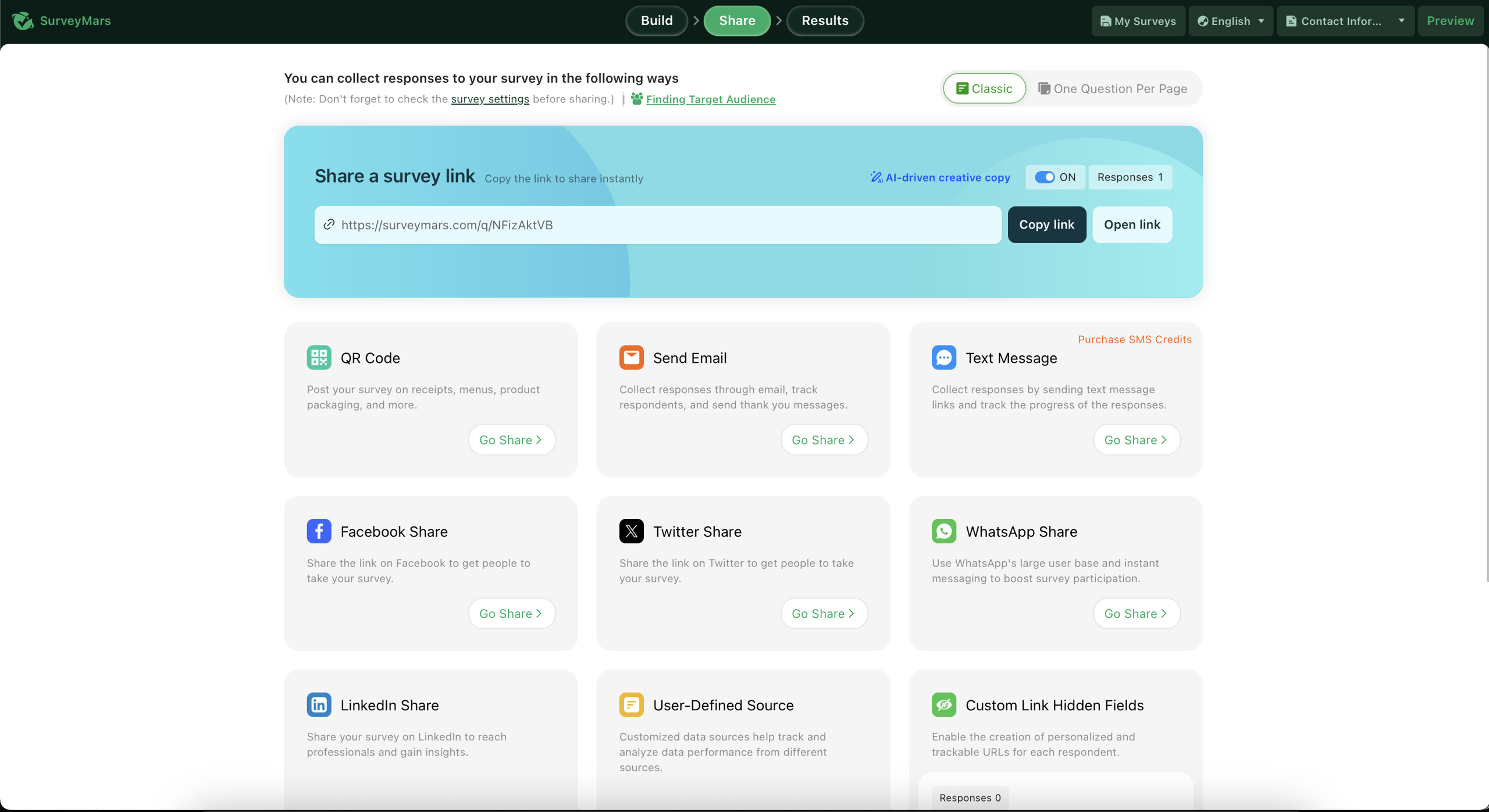The width and height of the screenshot is (1489, 812).
Task: Click the Text Message chat icon
Action: [943, 358]
